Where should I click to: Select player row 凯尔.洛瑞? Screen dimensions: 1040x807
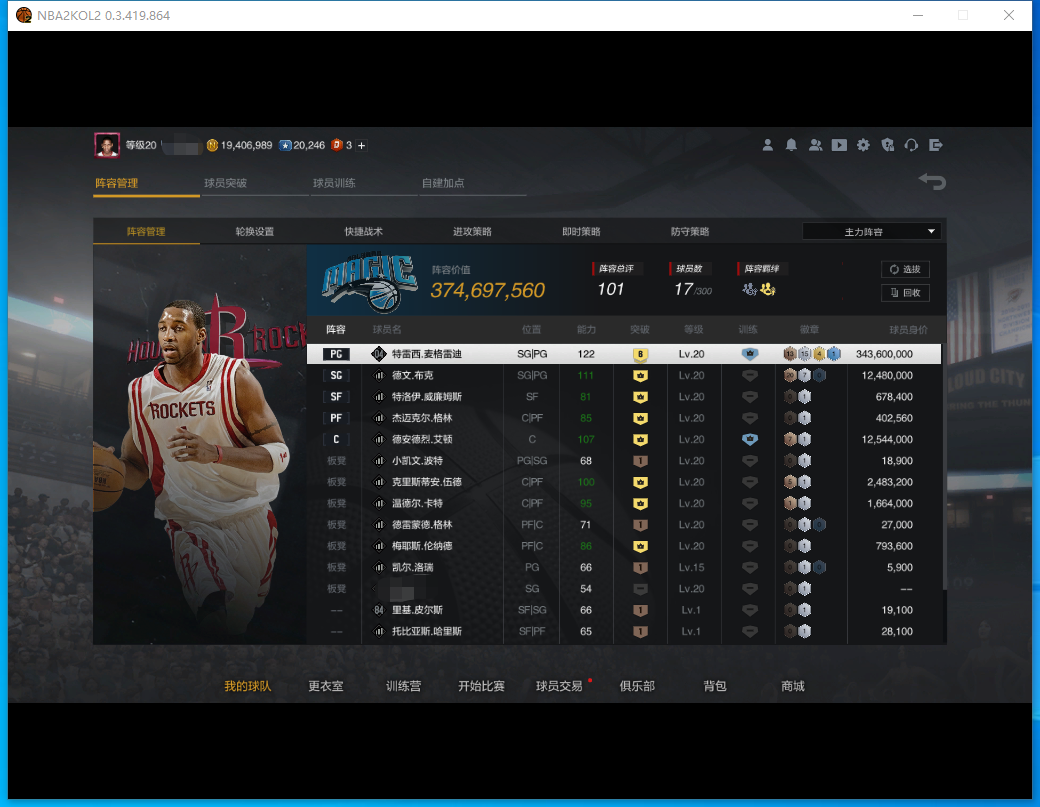(x=623, y=568)
